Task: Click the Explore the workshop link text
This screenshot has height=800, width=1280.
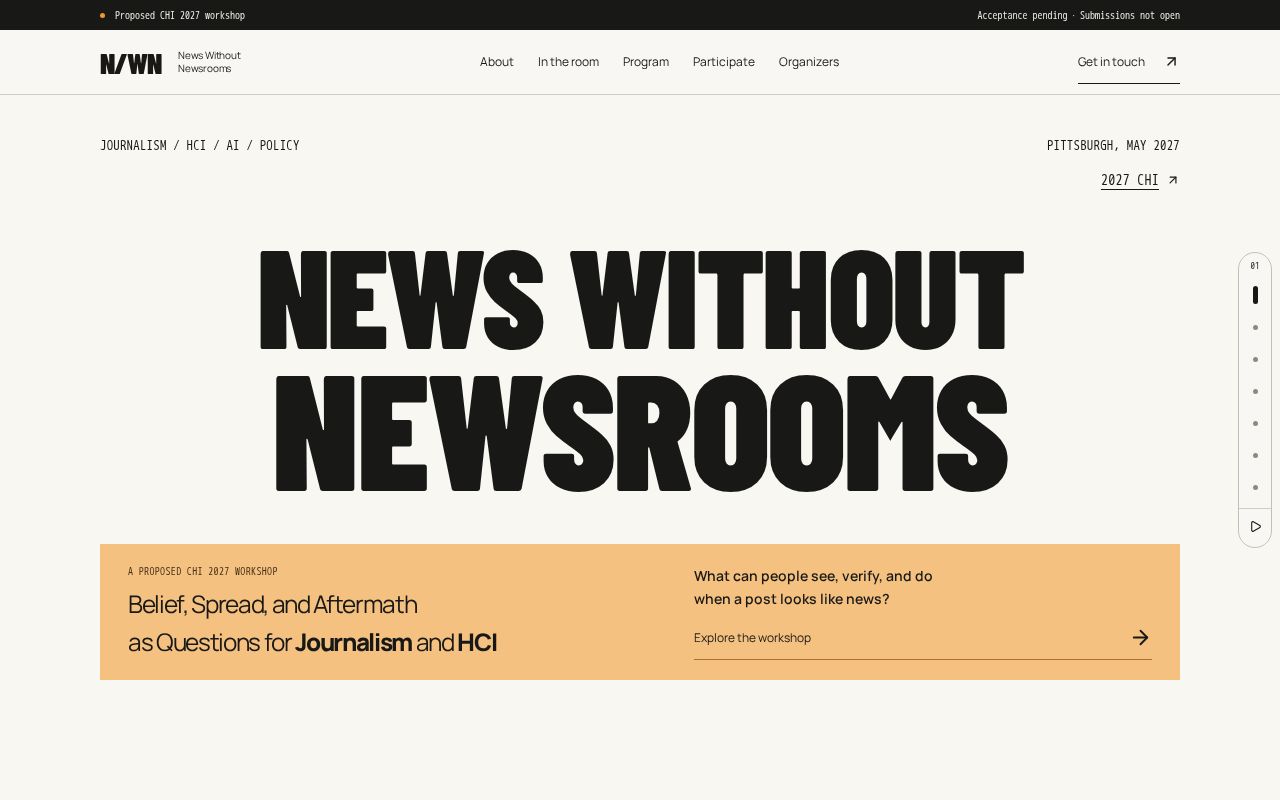Action: 752,638
